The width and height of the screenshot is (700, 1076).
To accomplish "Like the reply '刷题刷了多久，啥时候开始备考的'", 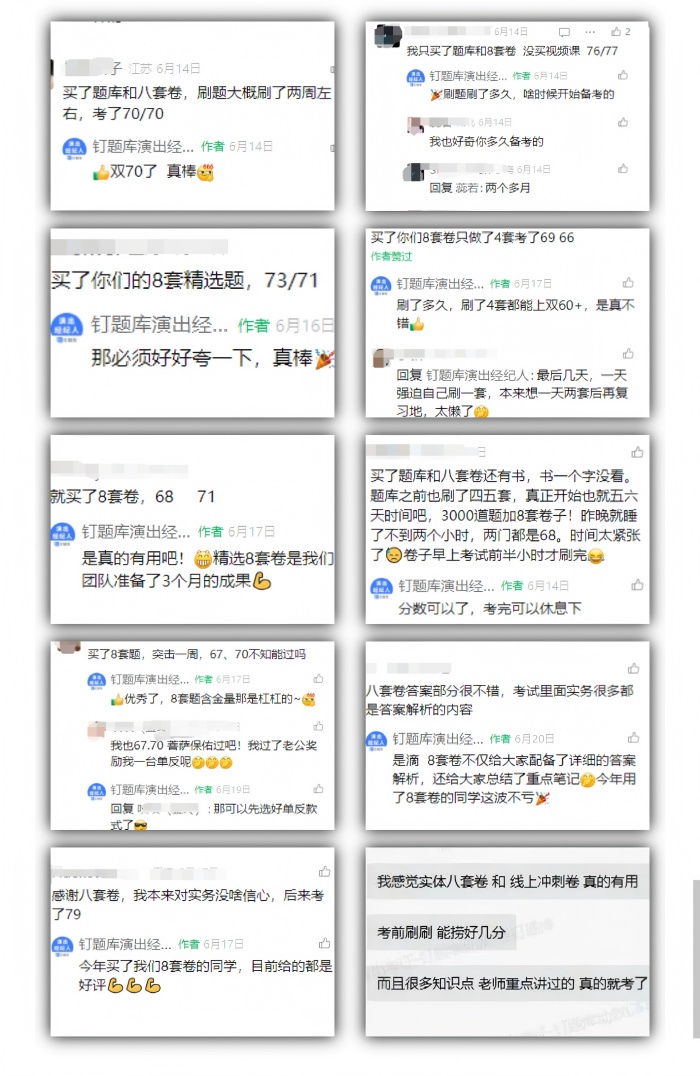I will [622, 75].
